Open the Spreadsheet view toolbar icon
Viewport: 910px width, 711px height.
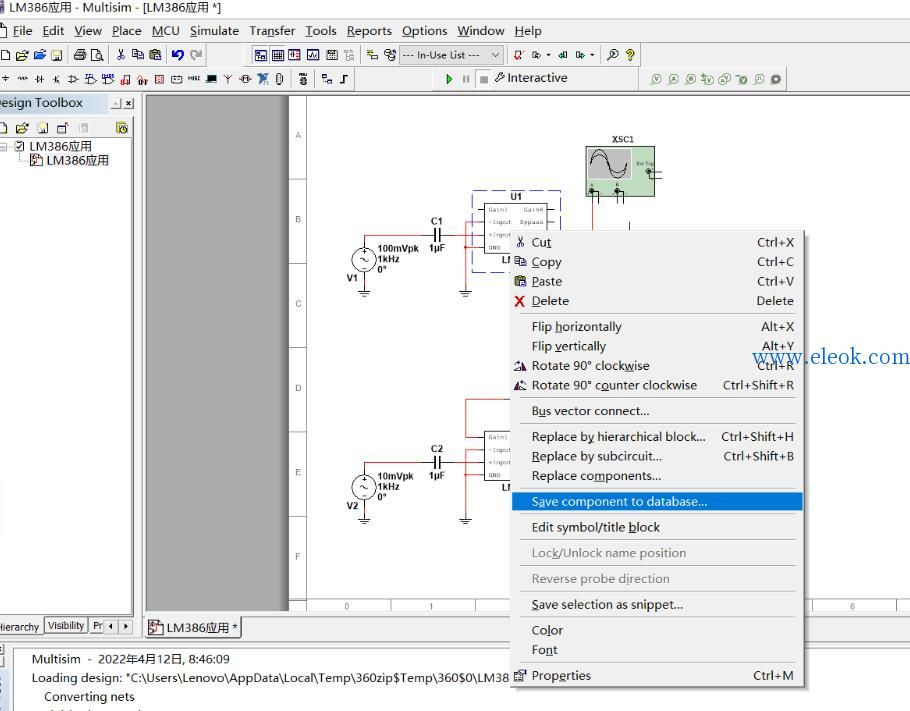tap(278, 55)
